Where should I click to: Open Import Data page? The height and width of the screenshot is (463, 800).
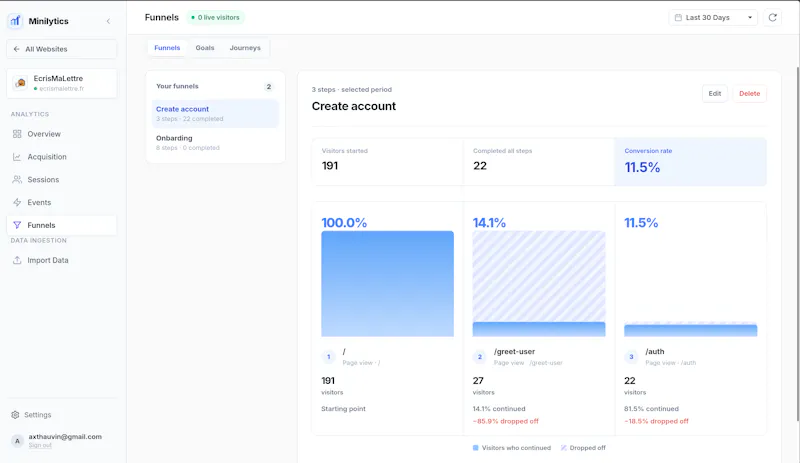[x=62, y=260]
